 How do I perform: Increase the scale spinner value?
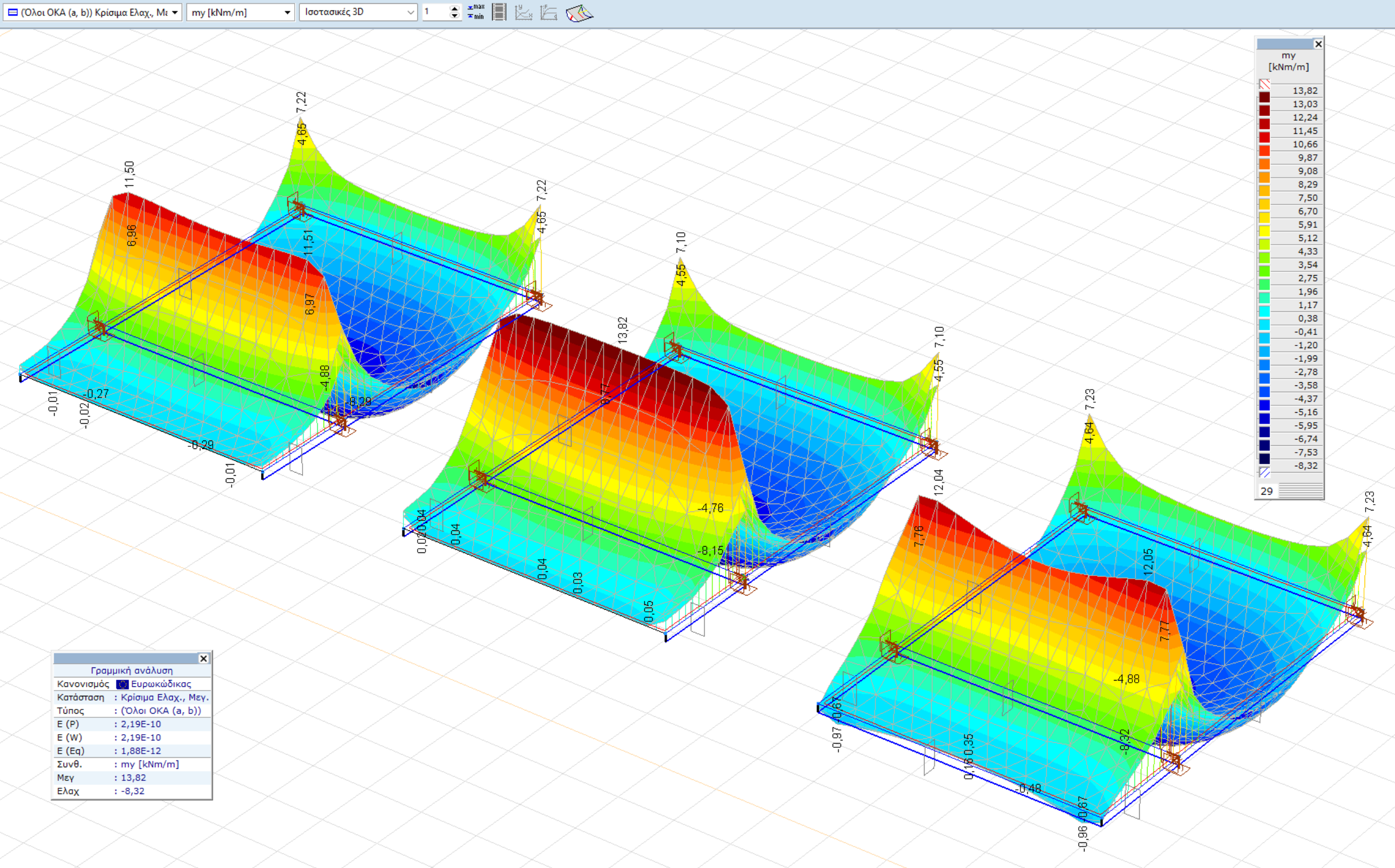tap(455, 8)
